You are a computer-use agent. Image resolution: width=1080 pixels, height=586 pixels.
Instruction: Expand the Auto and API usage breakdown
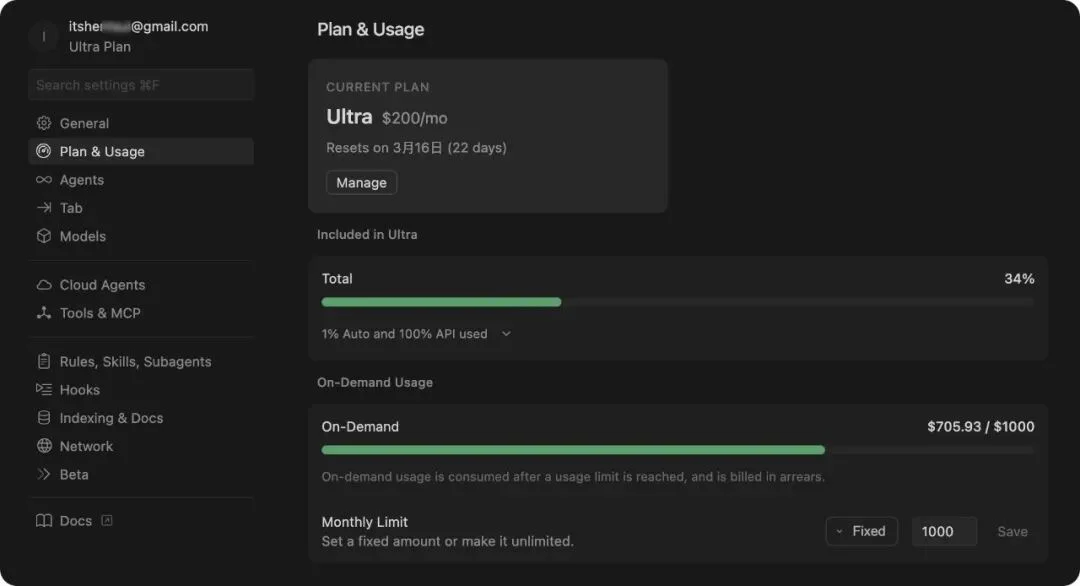(x=506, y=334)
